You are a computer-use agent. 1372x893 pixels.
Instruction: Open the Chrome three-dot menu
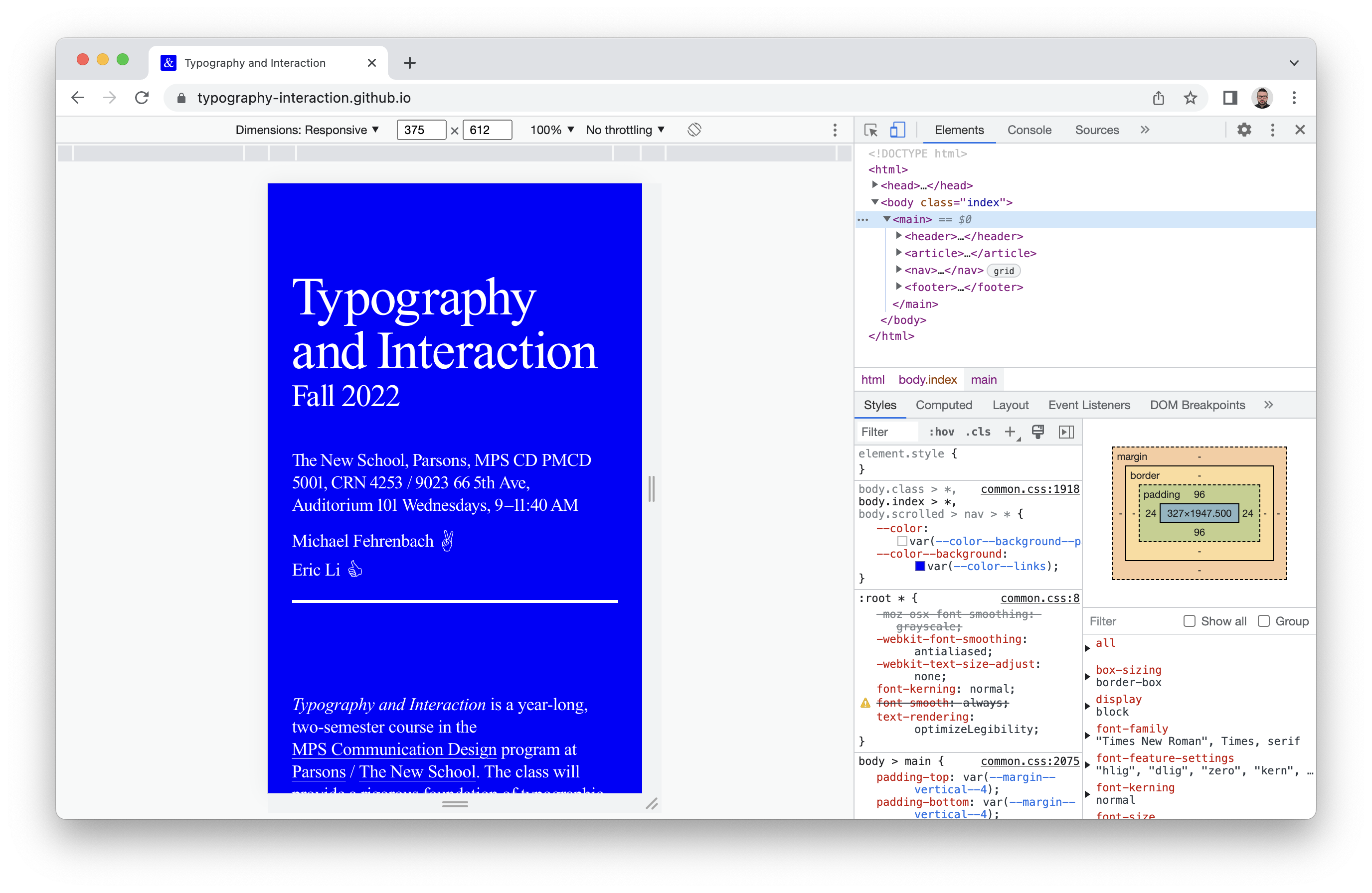[1294, 98]
